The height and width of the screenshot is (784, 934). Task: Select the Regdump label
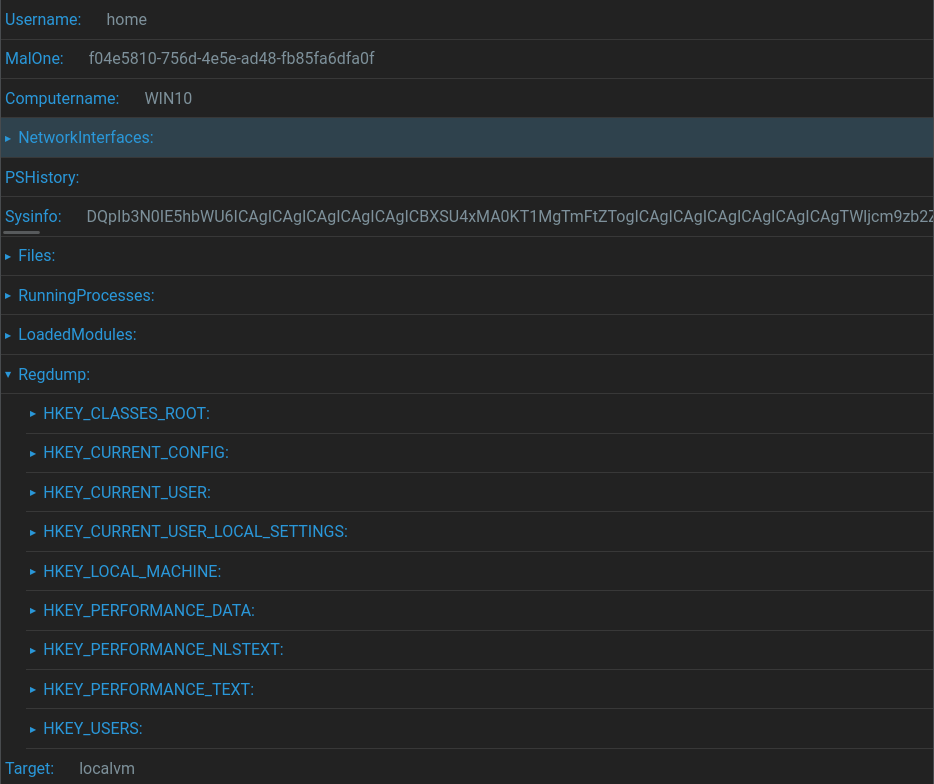coord(54,375)
